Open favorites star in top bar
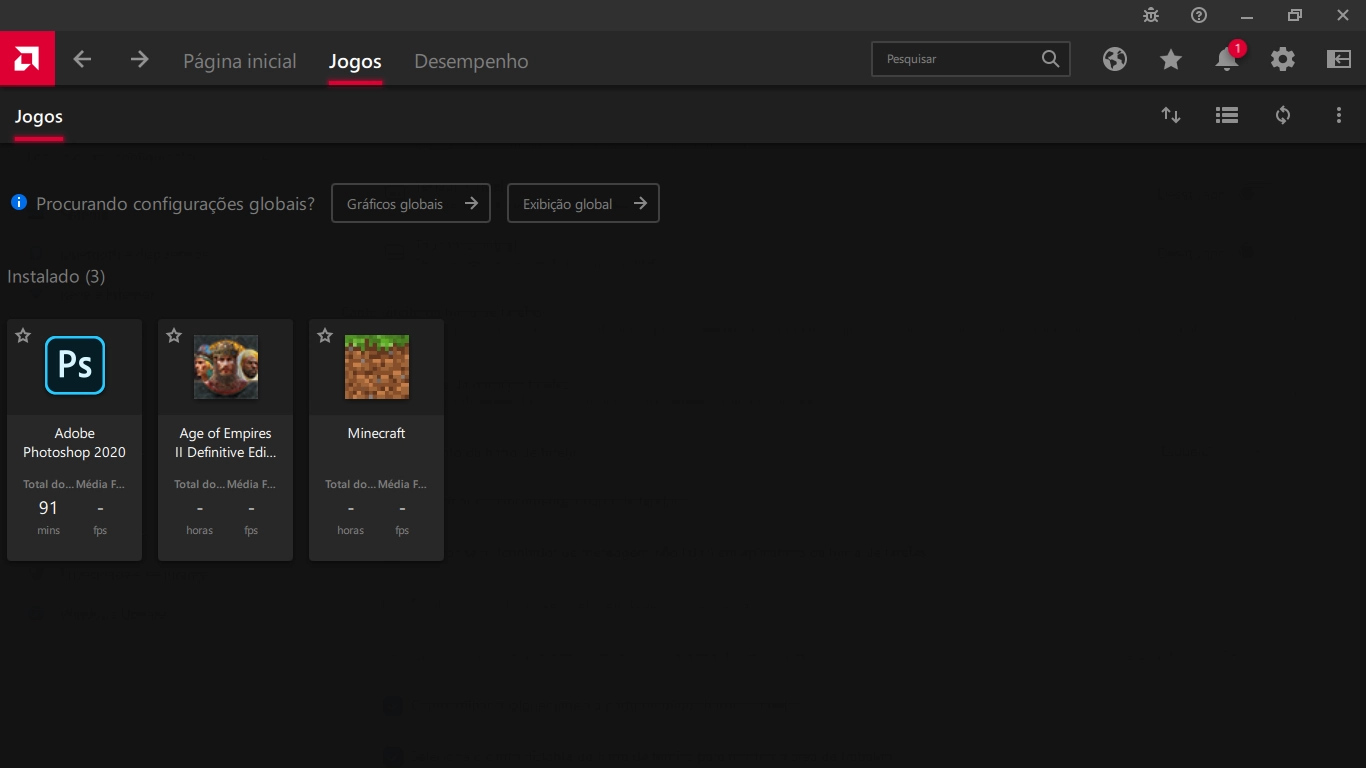This screenshot has height=768, width=1366. point(1171,60)
